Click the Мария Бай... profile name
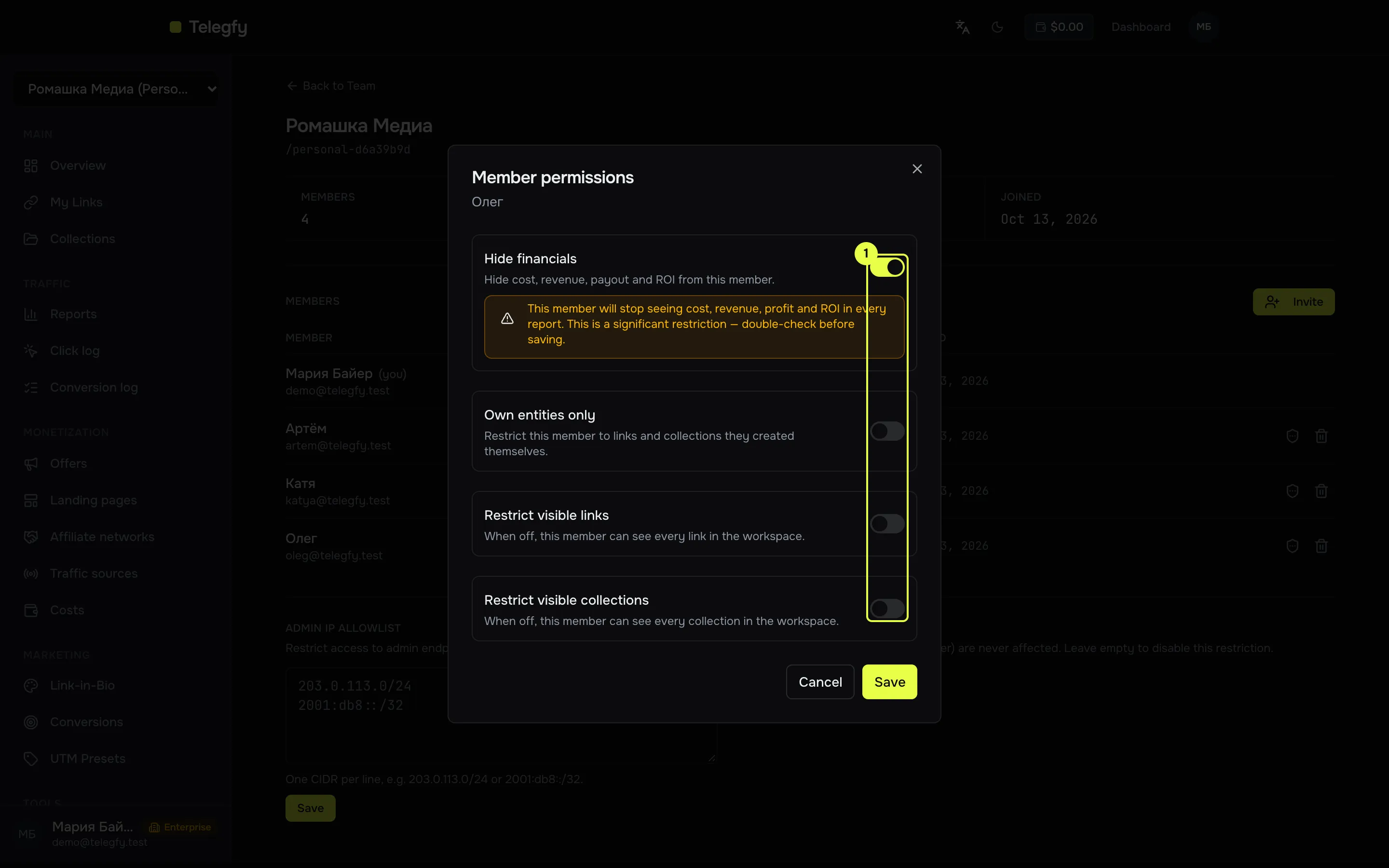1389x868 pixels. coord(93,827)
